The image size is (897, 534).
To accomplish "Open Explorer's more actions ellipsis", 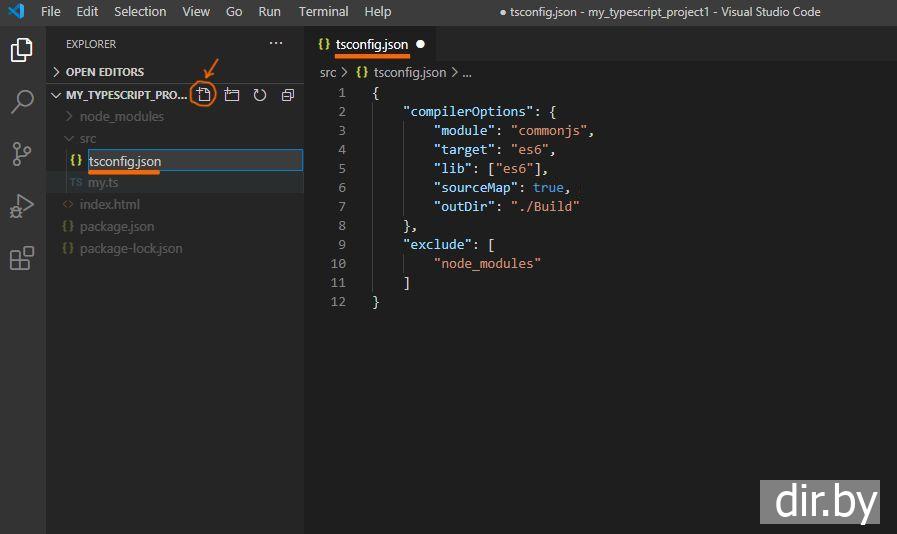I will [x=276, y=44].
